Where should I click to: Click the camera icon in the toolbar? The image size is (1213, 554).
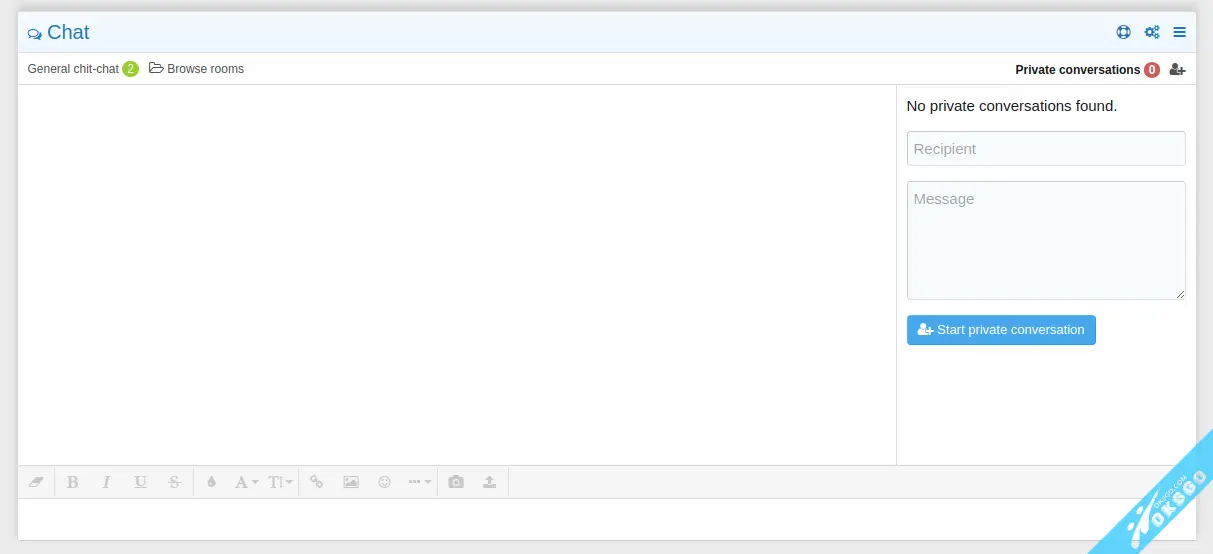tap(456, 482)
